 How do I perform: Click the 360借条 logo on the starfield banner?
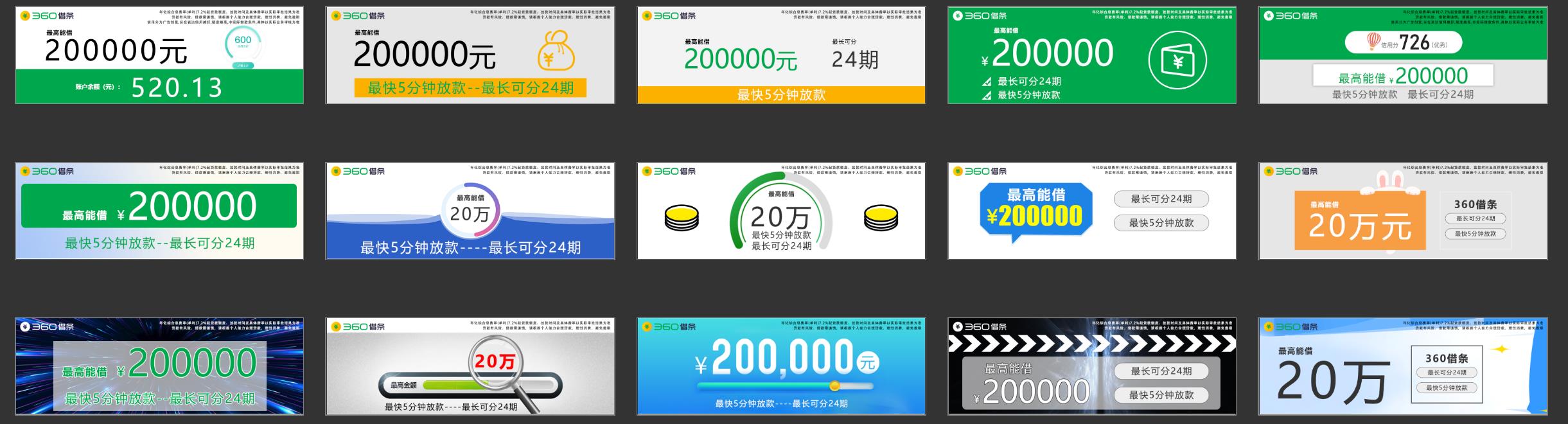pos(47,326)
